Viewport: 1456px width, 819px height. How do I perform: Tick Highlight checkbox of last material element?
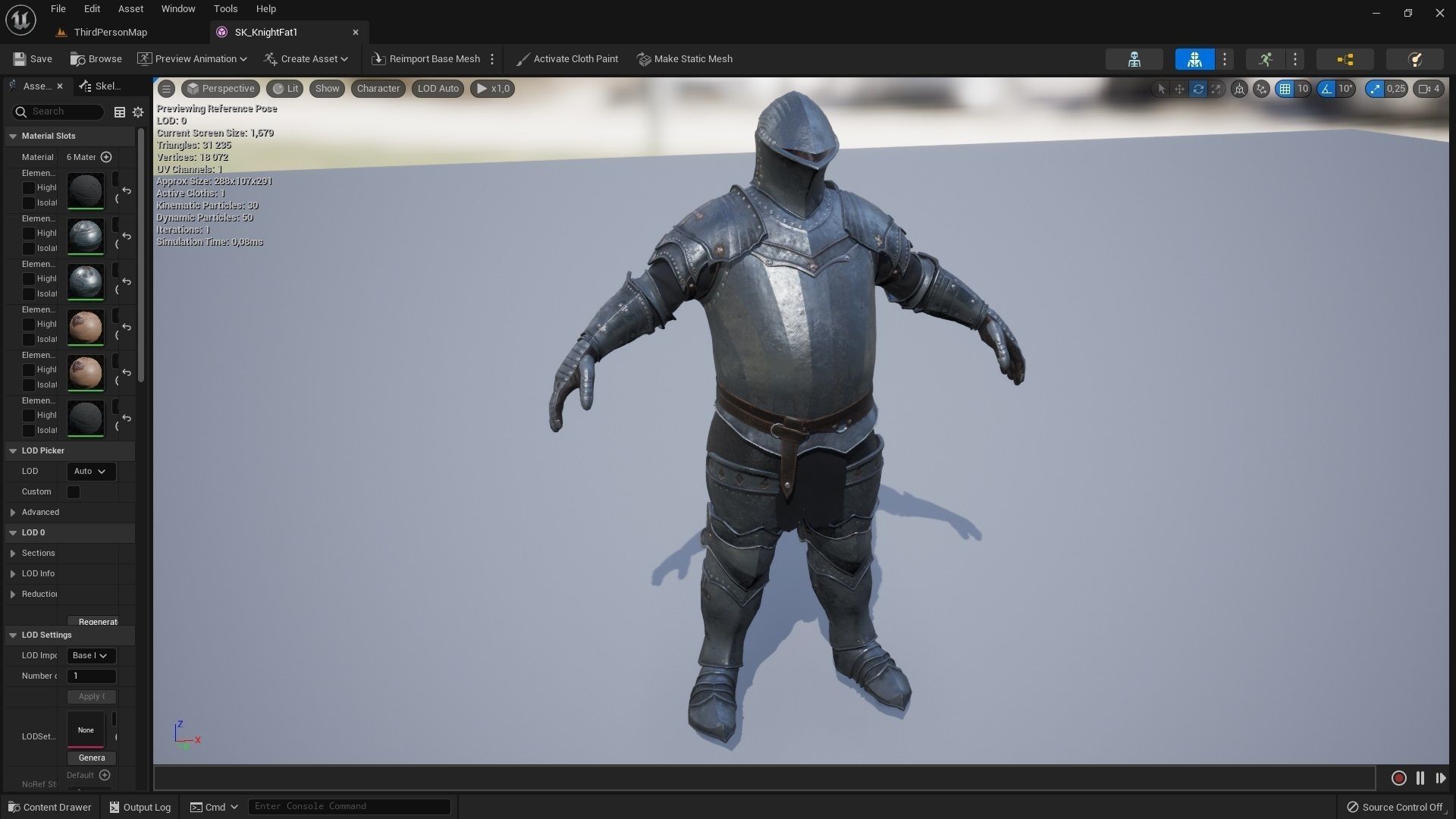pos(28,415)
